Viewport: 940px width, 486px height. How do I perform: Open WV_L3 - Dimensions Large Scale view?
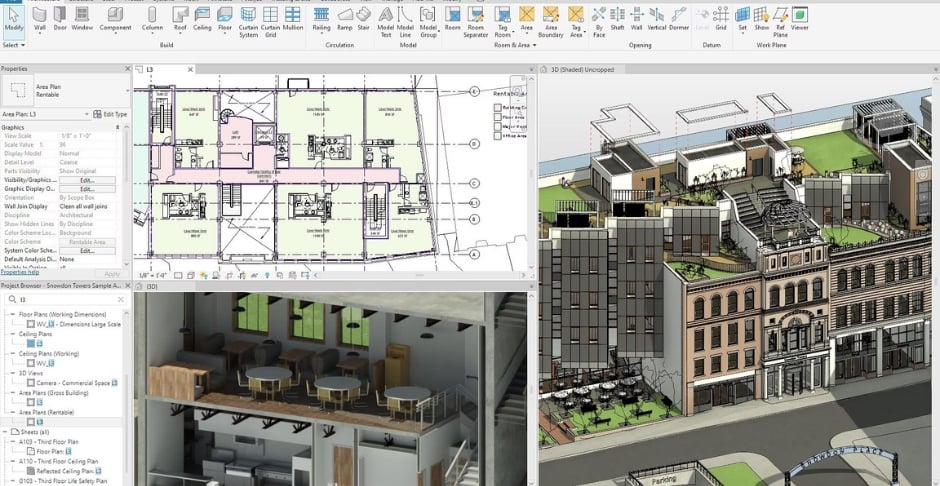(x=79, y=324)
